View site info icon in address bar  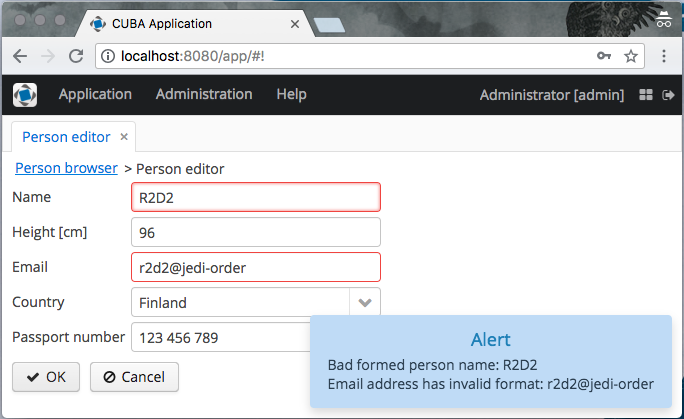point(108,56)
